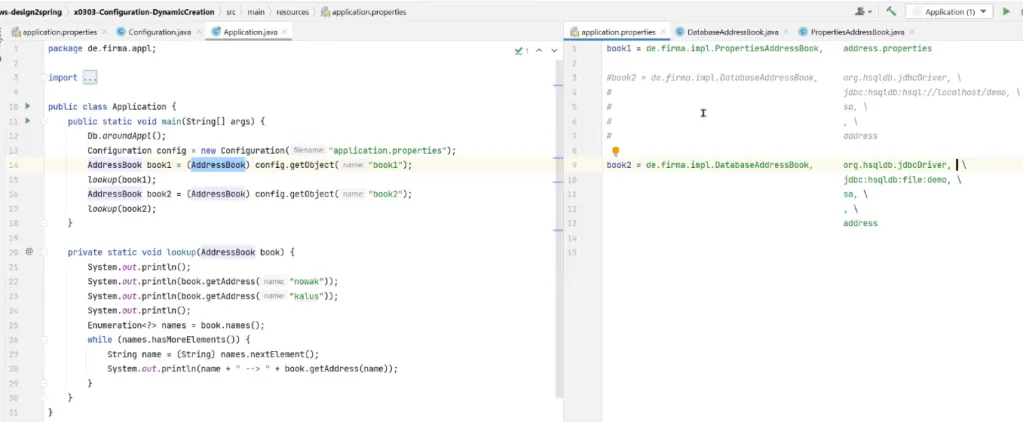Click the sa value on line 11
The width and height of the screenshot is (1023, 422).
pos(849,194)
